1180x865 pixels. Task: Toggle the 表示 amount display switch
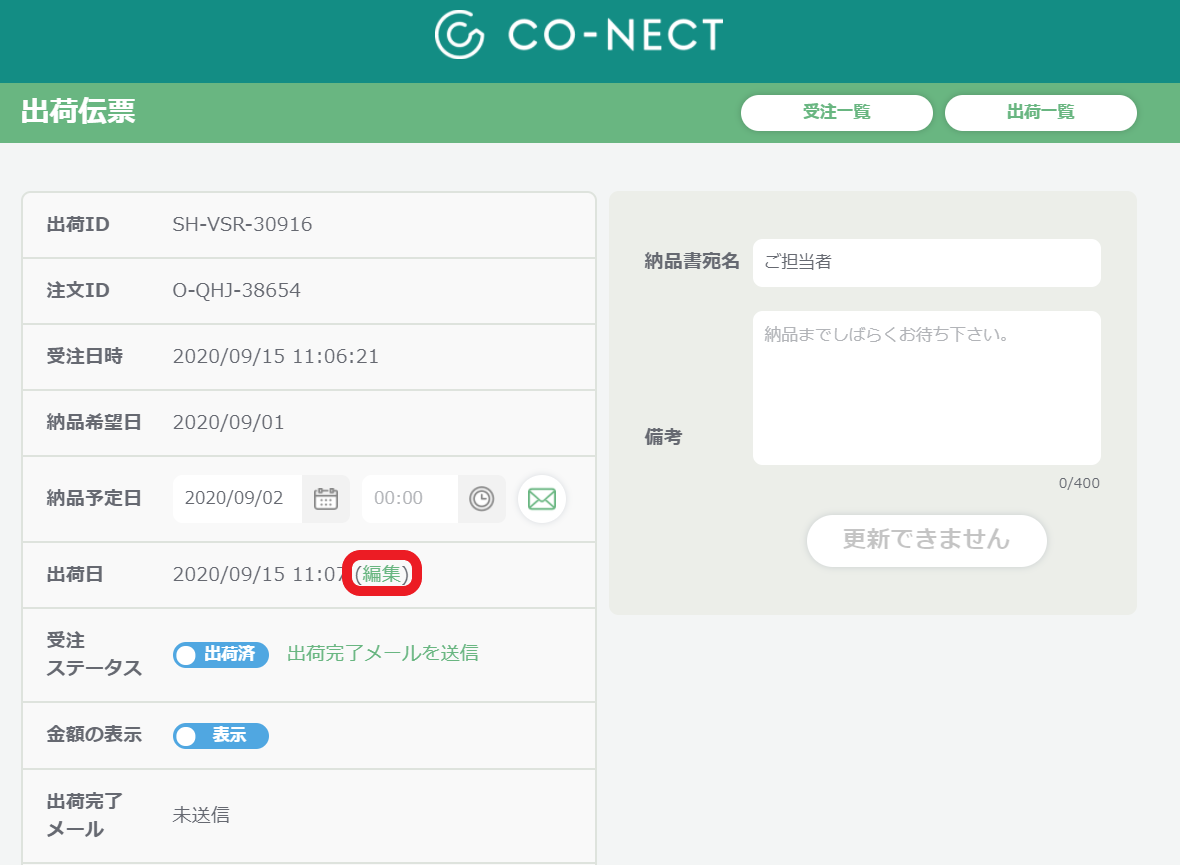click(220, 736)
